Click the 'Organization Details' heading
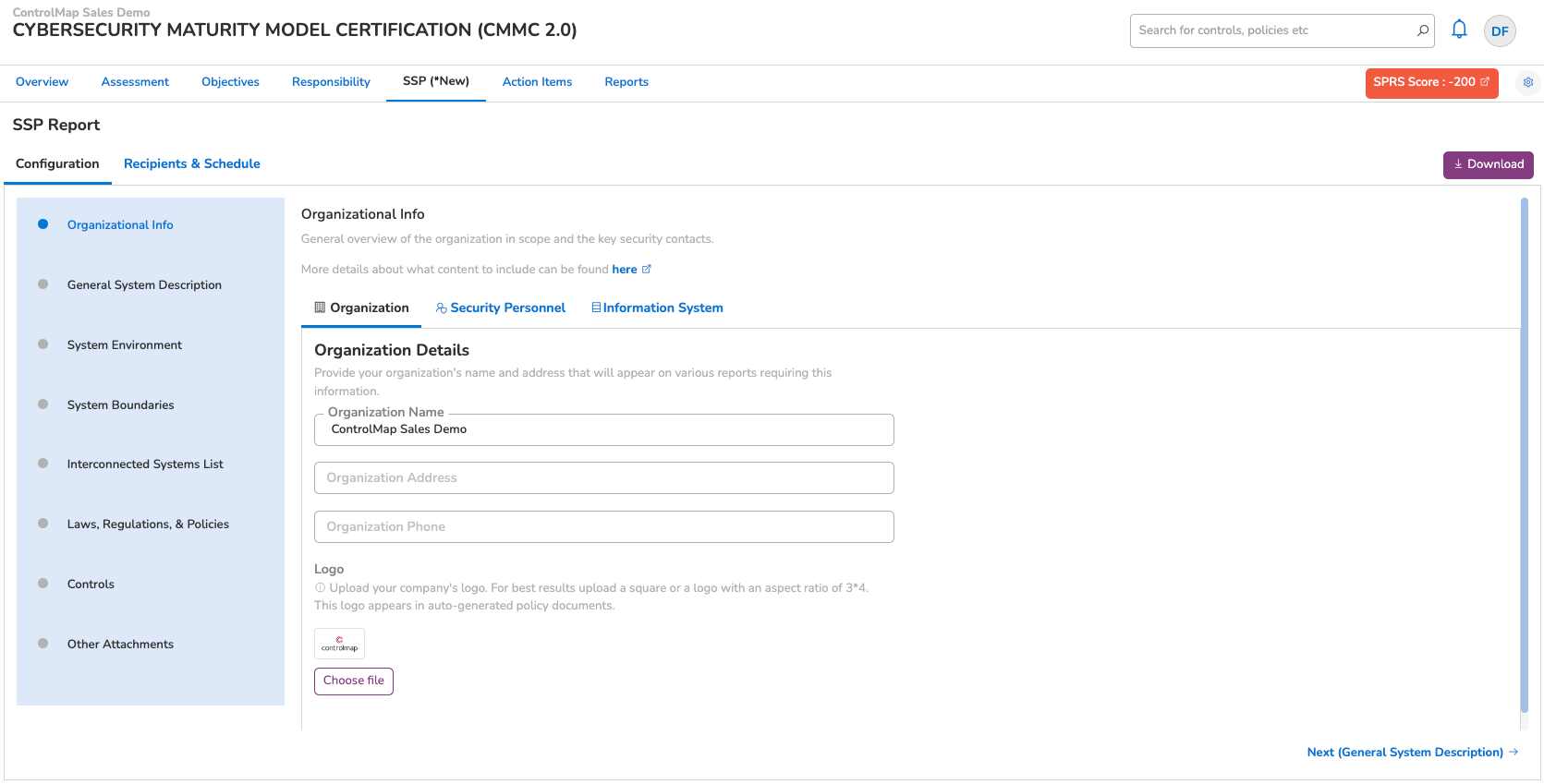 pos(392,350)
